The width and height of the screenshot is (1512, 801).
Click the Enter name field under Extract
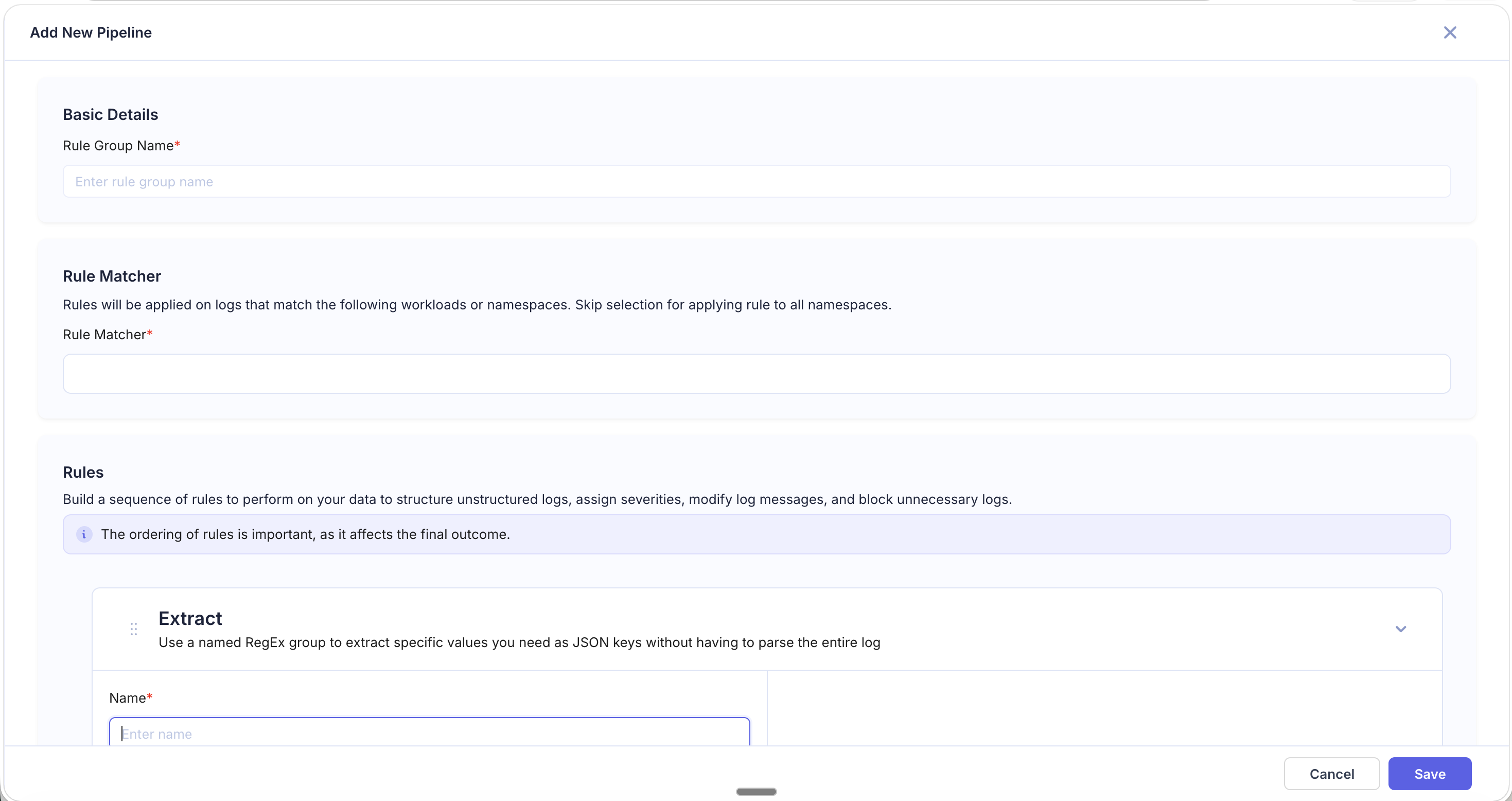point(429,733)
